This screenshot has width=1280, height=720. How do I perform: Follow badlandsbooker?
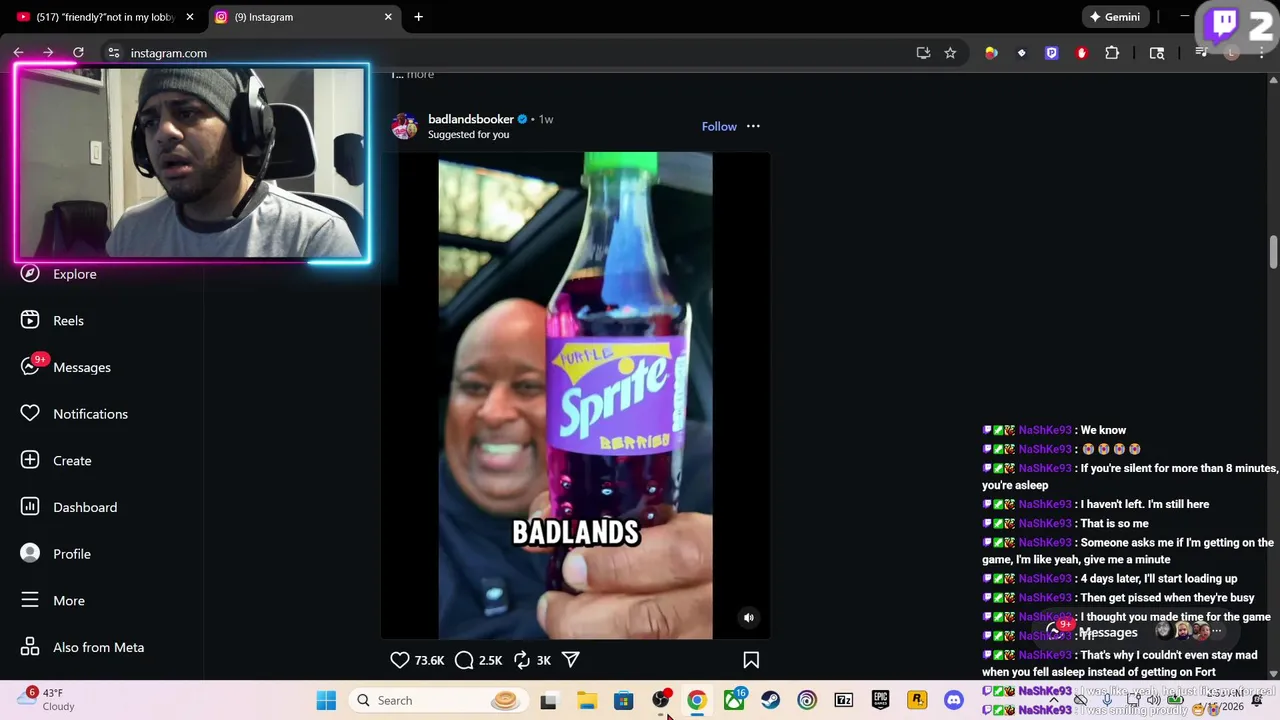719,126
